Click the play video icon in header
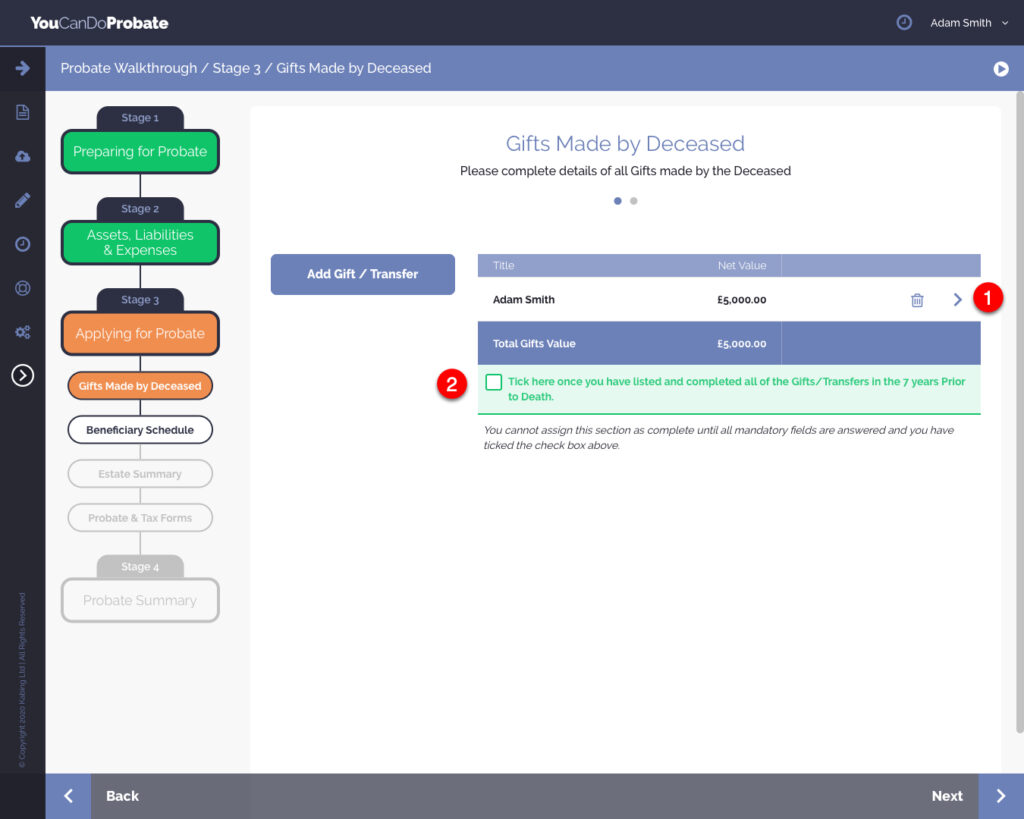The image size is (1024, 819). (x=1000, y=68)
